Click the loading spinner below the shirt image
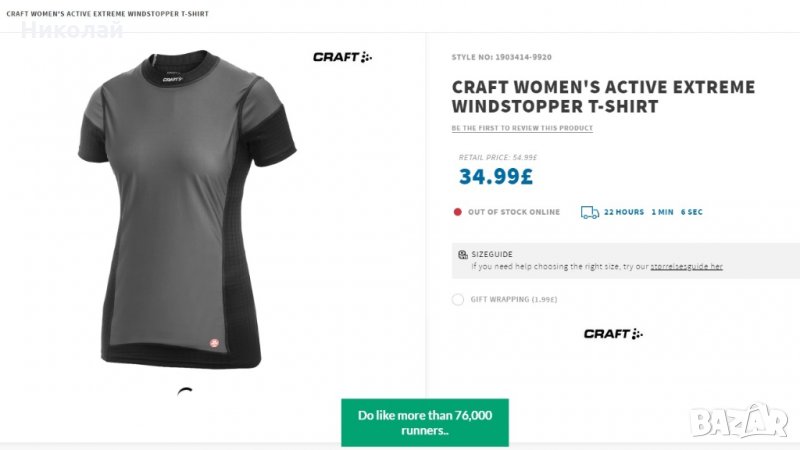 (184, 392)
